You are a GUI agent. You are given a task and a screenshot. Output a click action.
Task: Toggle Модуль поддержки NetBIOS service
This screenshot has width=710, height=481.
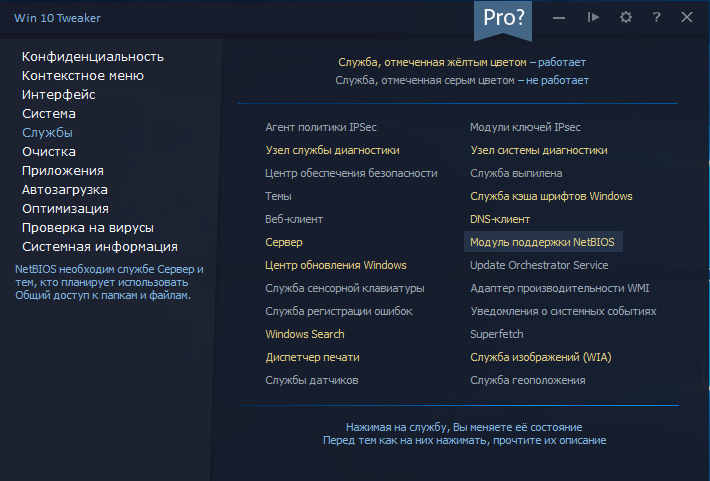pyautogui.click(x=542, y=242)
